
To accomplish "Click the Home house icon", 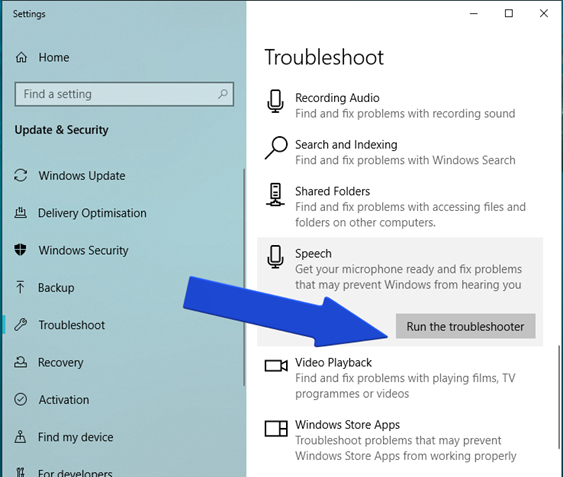I will (21, 57).
